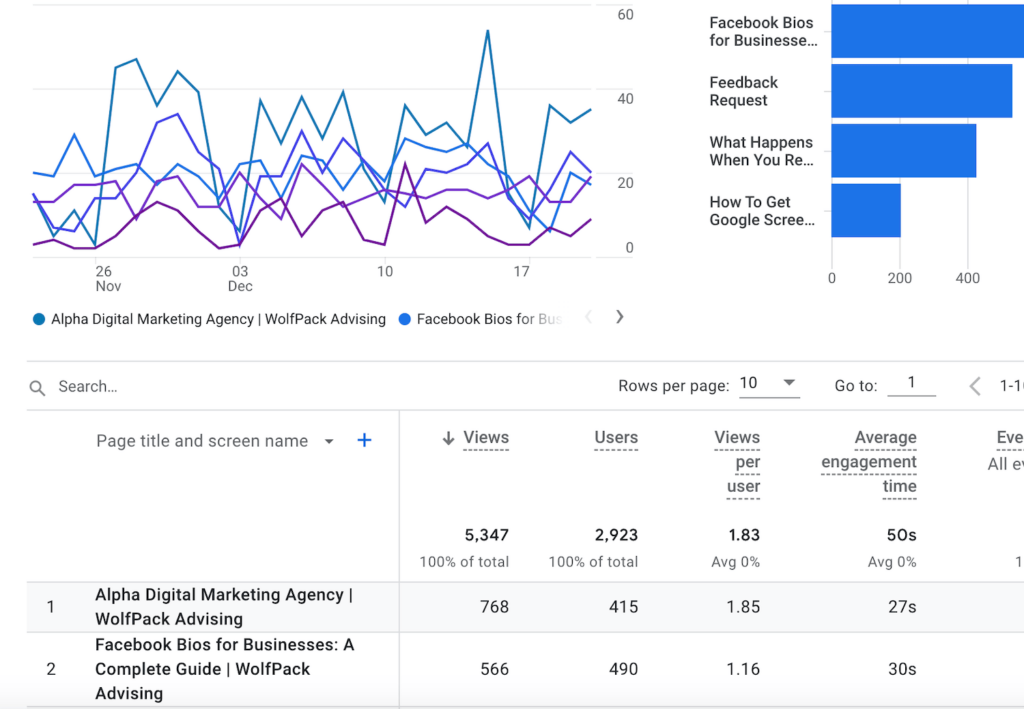
Task: Add a secondary dimension with plus icon
Action: 364,441
